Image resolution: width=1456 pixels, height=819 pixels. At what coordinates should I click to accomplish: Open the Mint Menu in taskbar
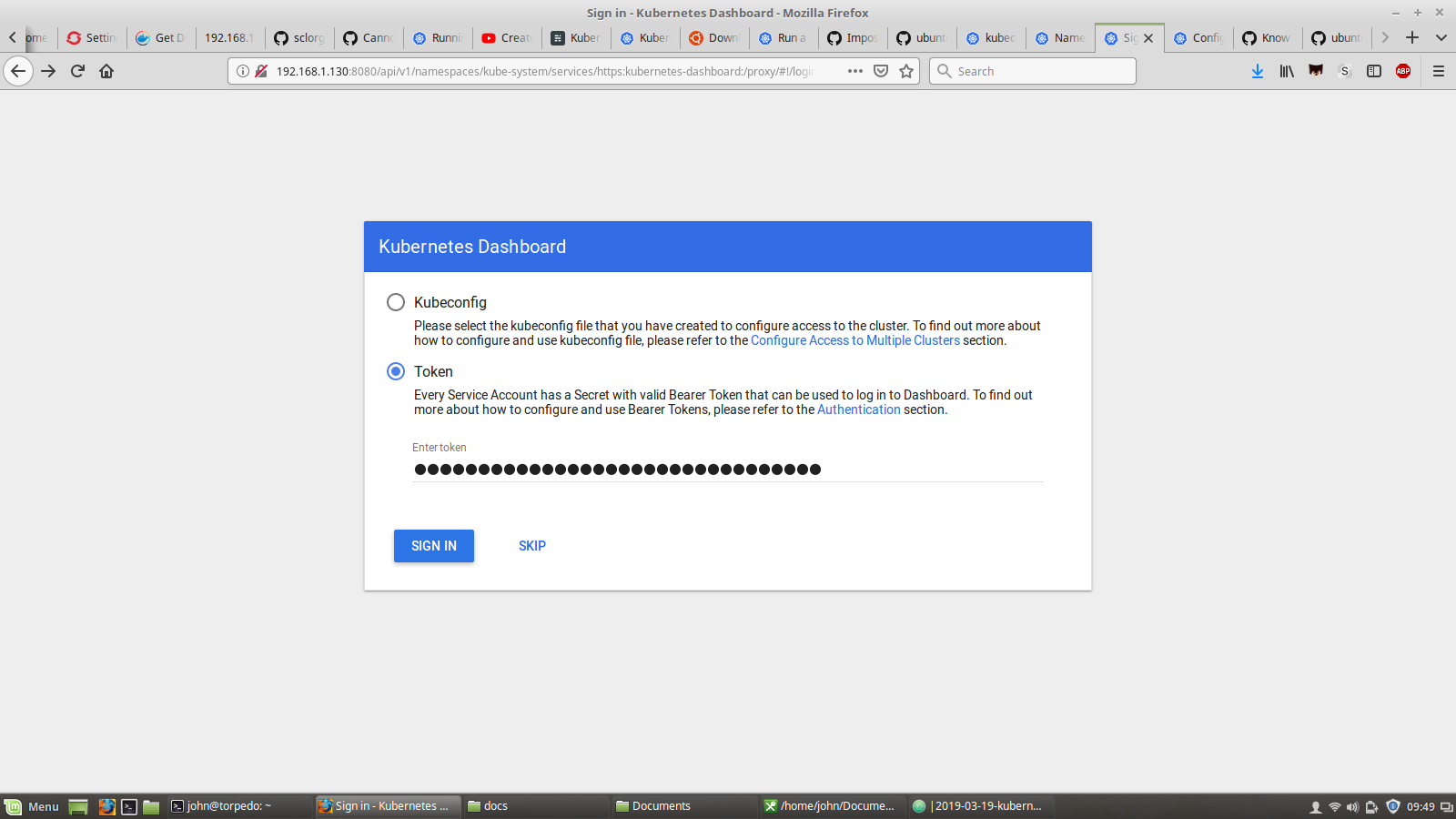pyautogui.click(x=33, y=806)
